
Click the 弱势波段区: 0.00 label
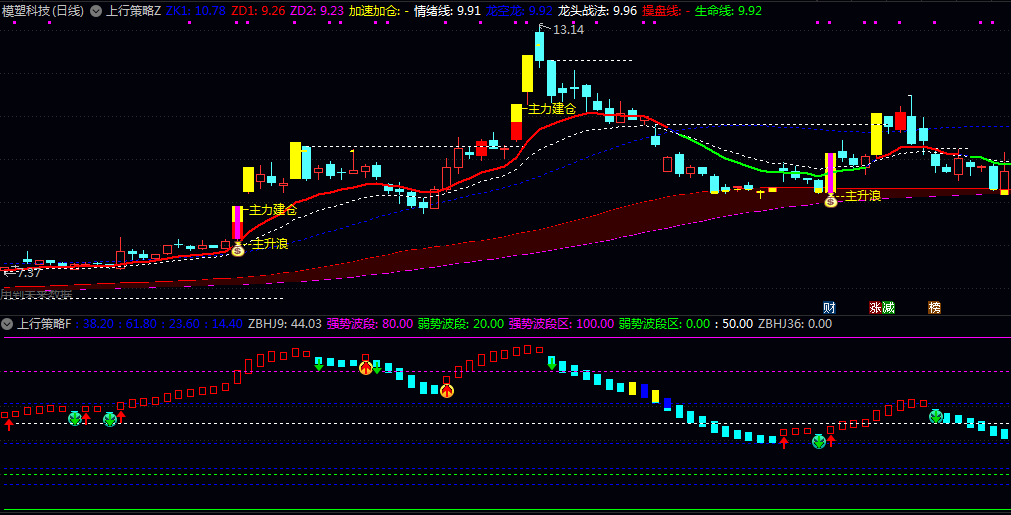coord(664,324)
